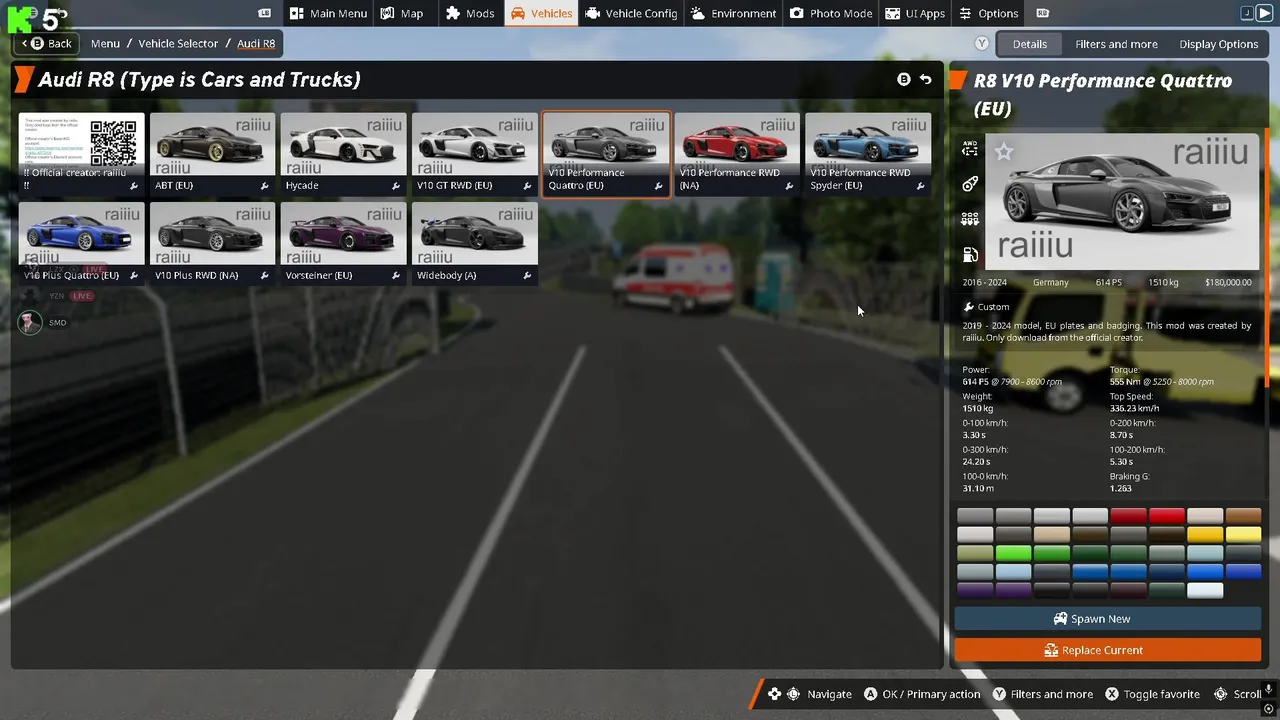1280x720 pixels.
Task: Click the Navigate hint
Action: point(810,694)
